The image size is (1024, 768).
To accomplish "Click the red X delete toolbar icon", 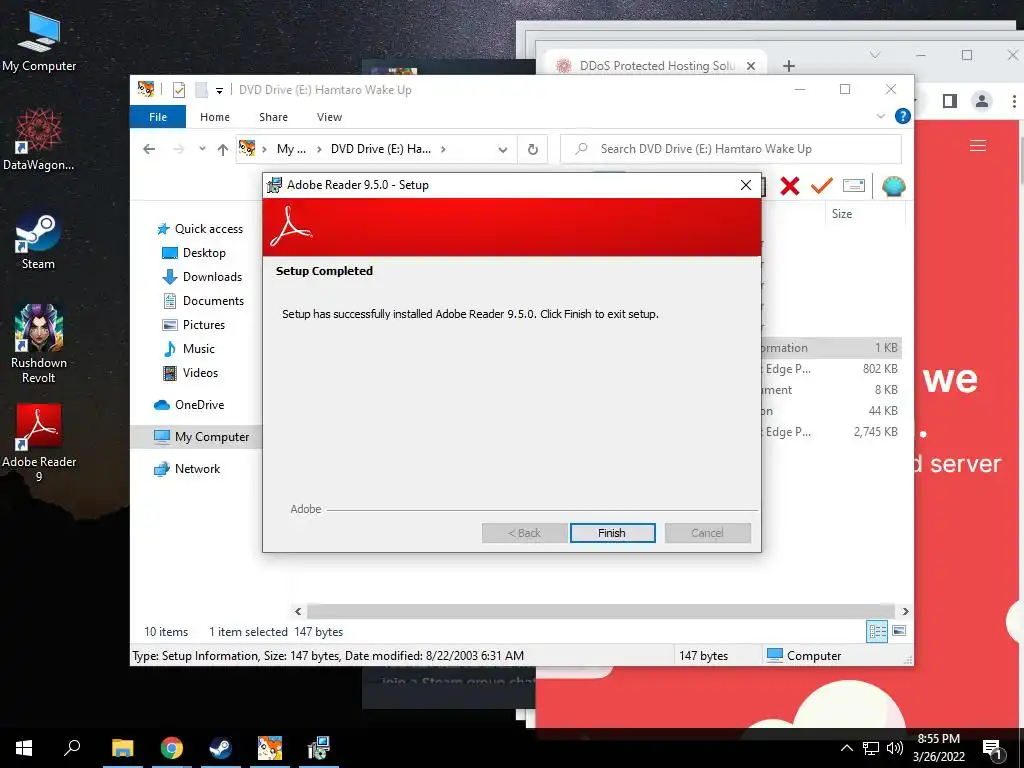I will (790, 186).
